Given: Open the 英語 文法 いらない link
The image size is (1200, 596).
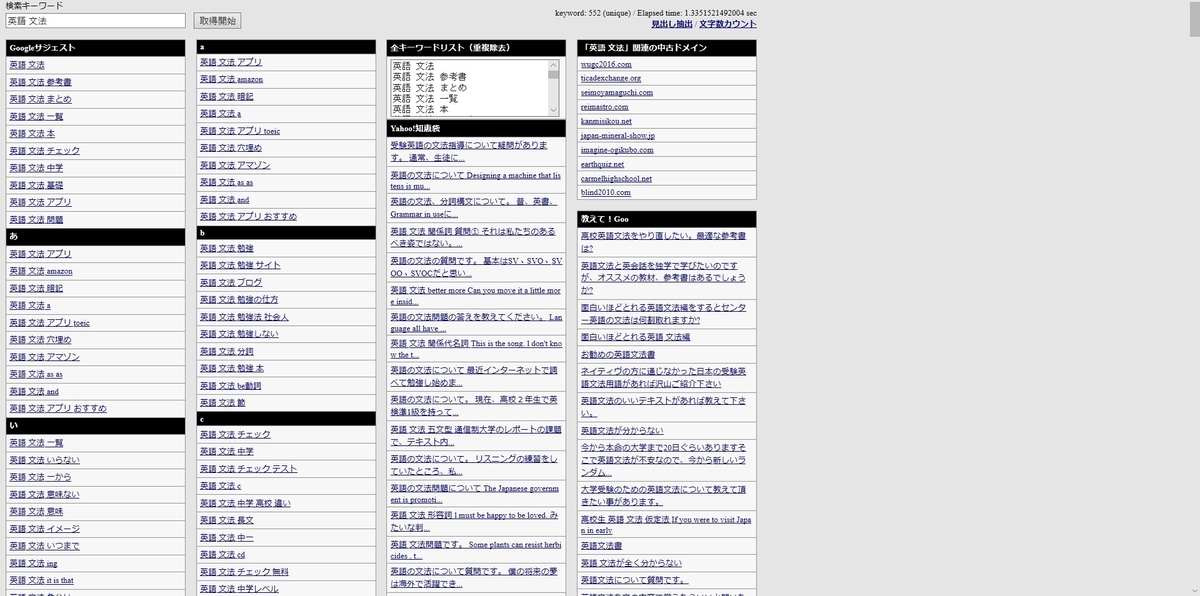Looking at the screenshot, I should [x=44, y=460].
